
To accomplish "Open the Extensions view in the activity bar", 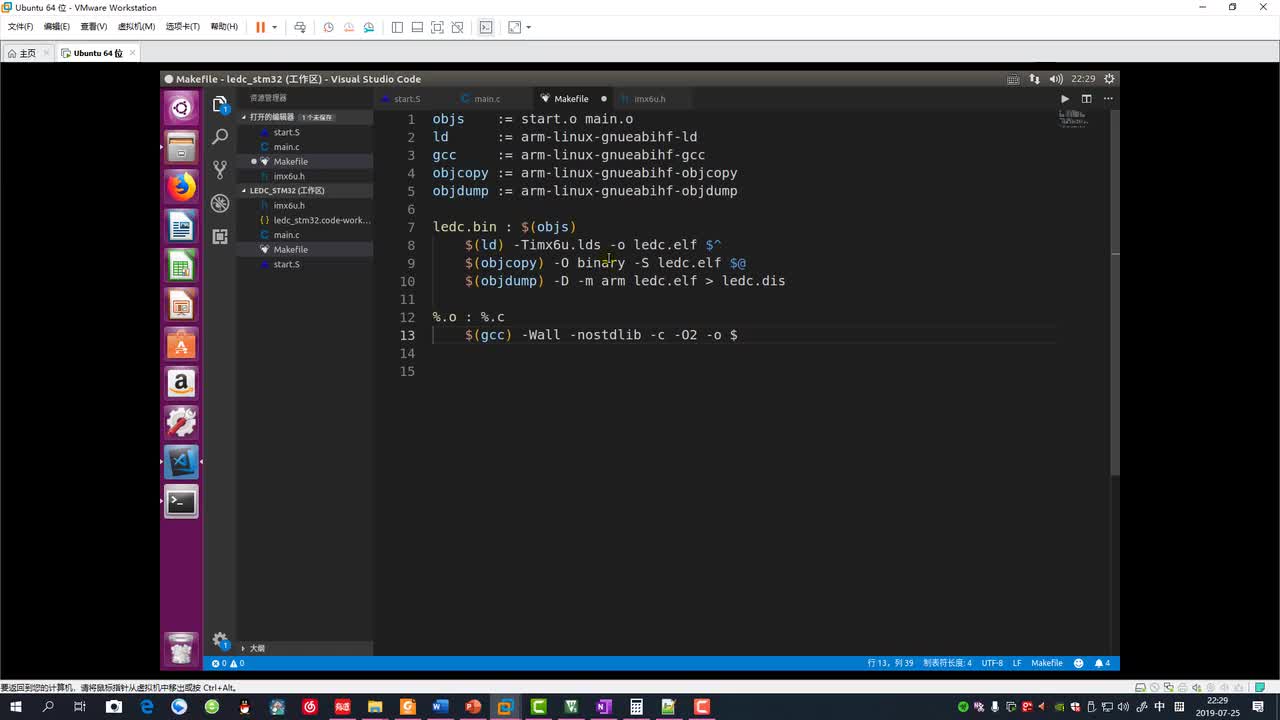I will (x=220, y=236).
